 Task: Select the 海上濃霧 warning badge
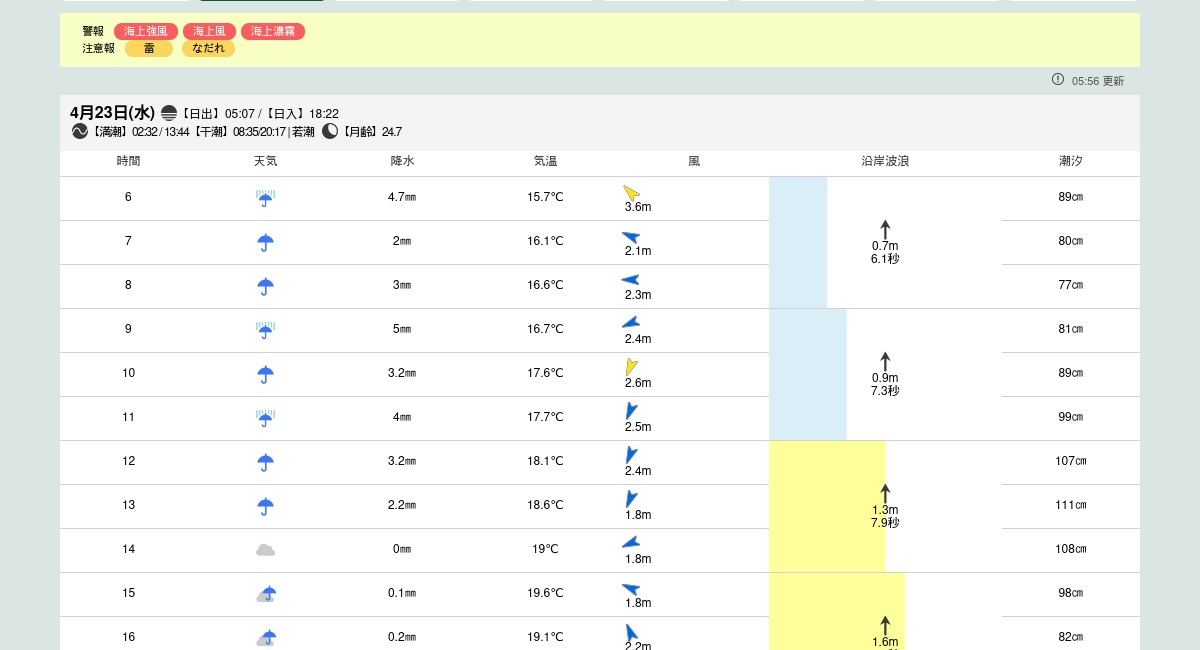tap(273, 32)
